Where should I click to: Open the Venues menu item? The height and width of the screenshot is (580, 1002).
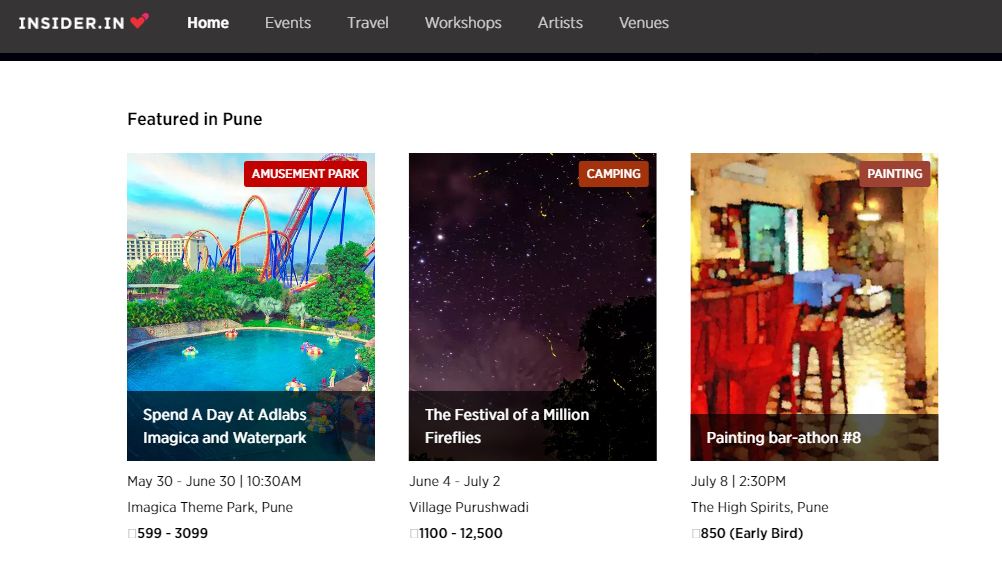tap(644, 23)
